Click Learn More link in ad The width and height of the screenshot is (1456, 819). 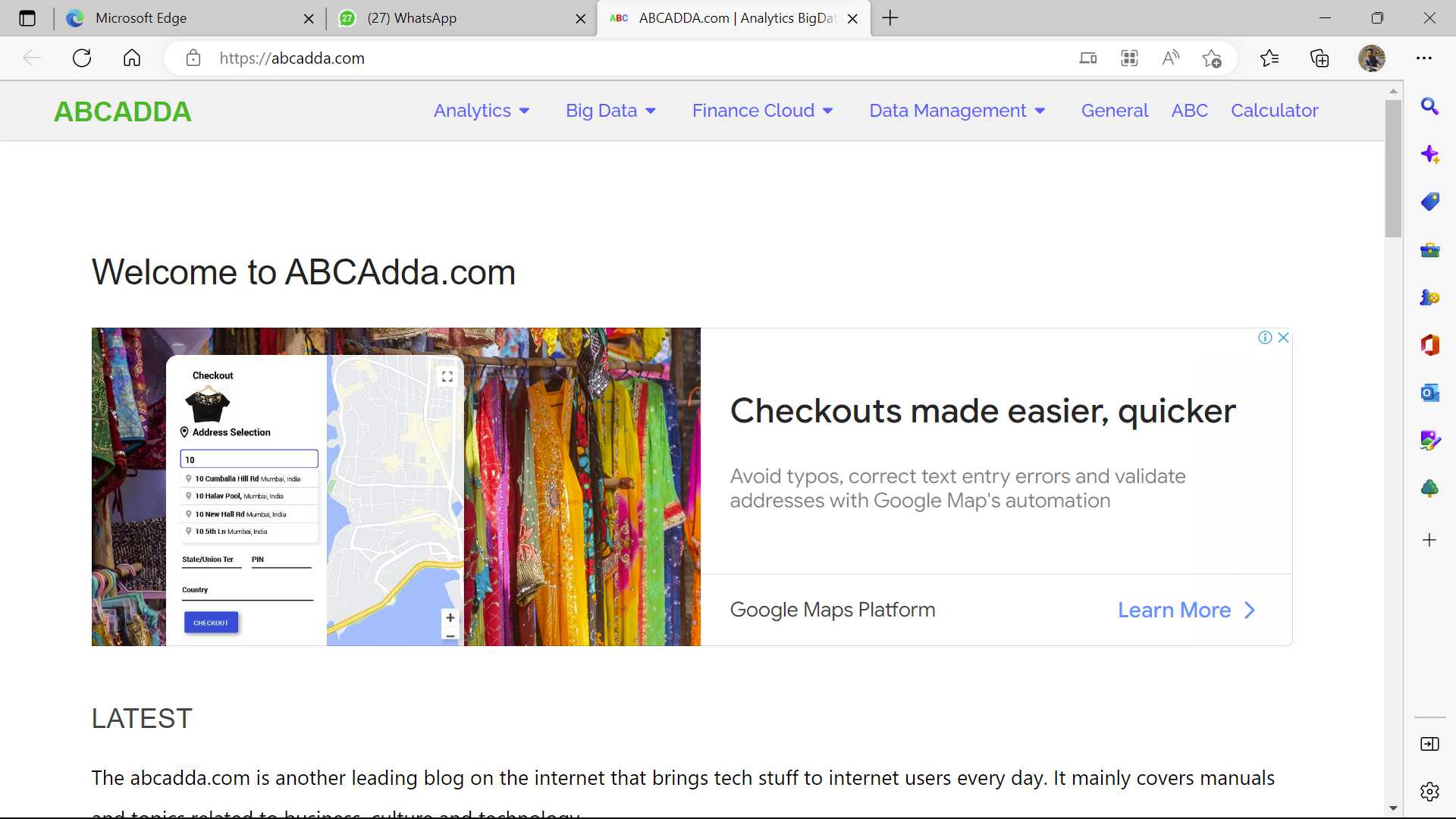[1185, 610]
